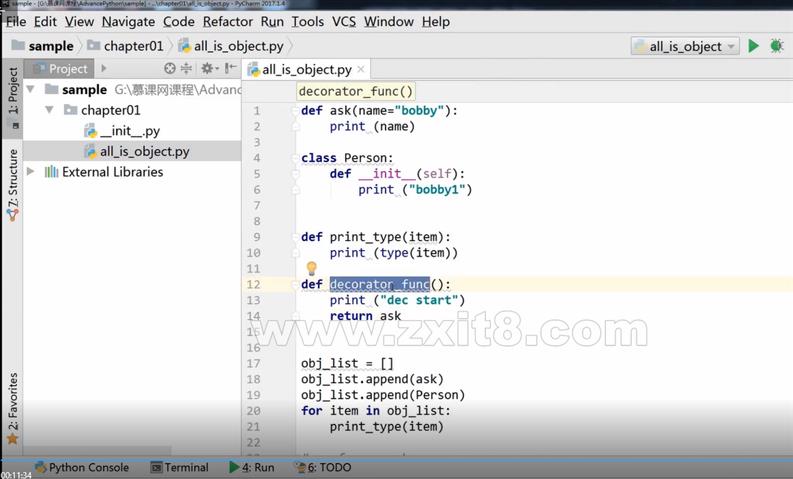This screenshot has width=793, height=479.
Task: Collapse the print_type function fold marker
Action: tap(295, 237)
